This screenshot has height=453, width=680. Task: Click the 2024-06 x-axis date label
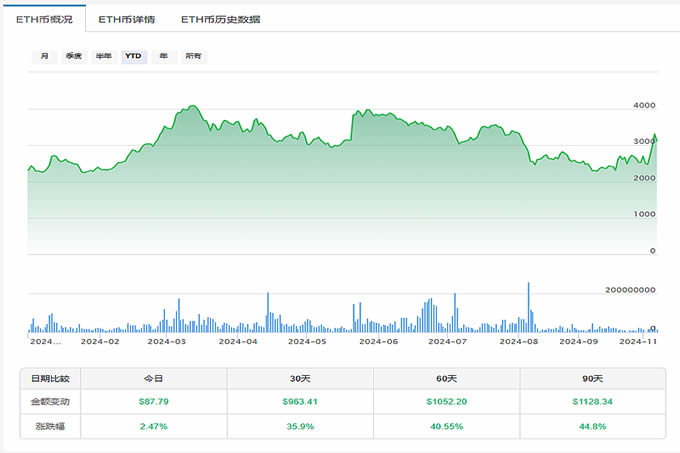pos(378,342)
